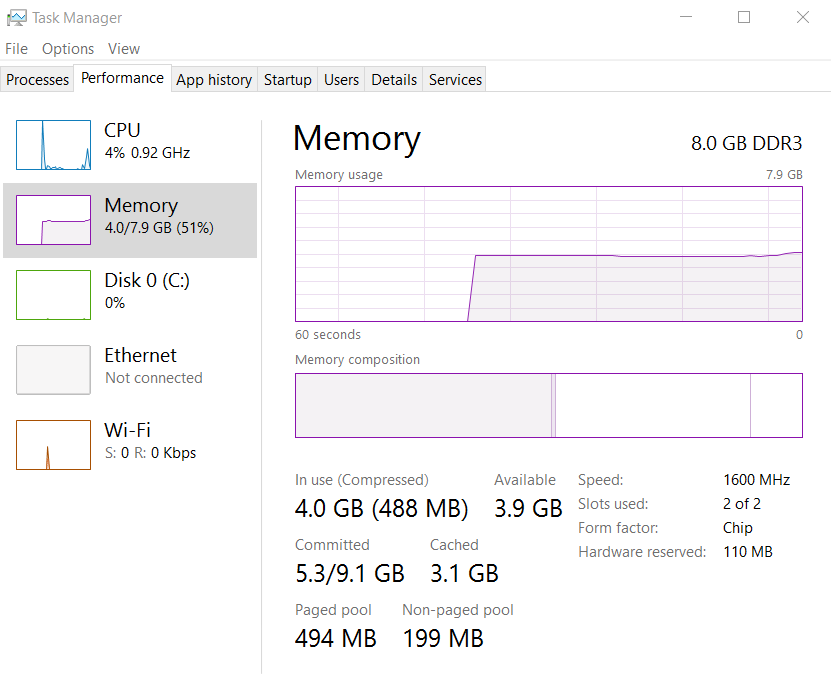Open the View menu
This screenshot has width=831, height=692.
coord(123,48)
